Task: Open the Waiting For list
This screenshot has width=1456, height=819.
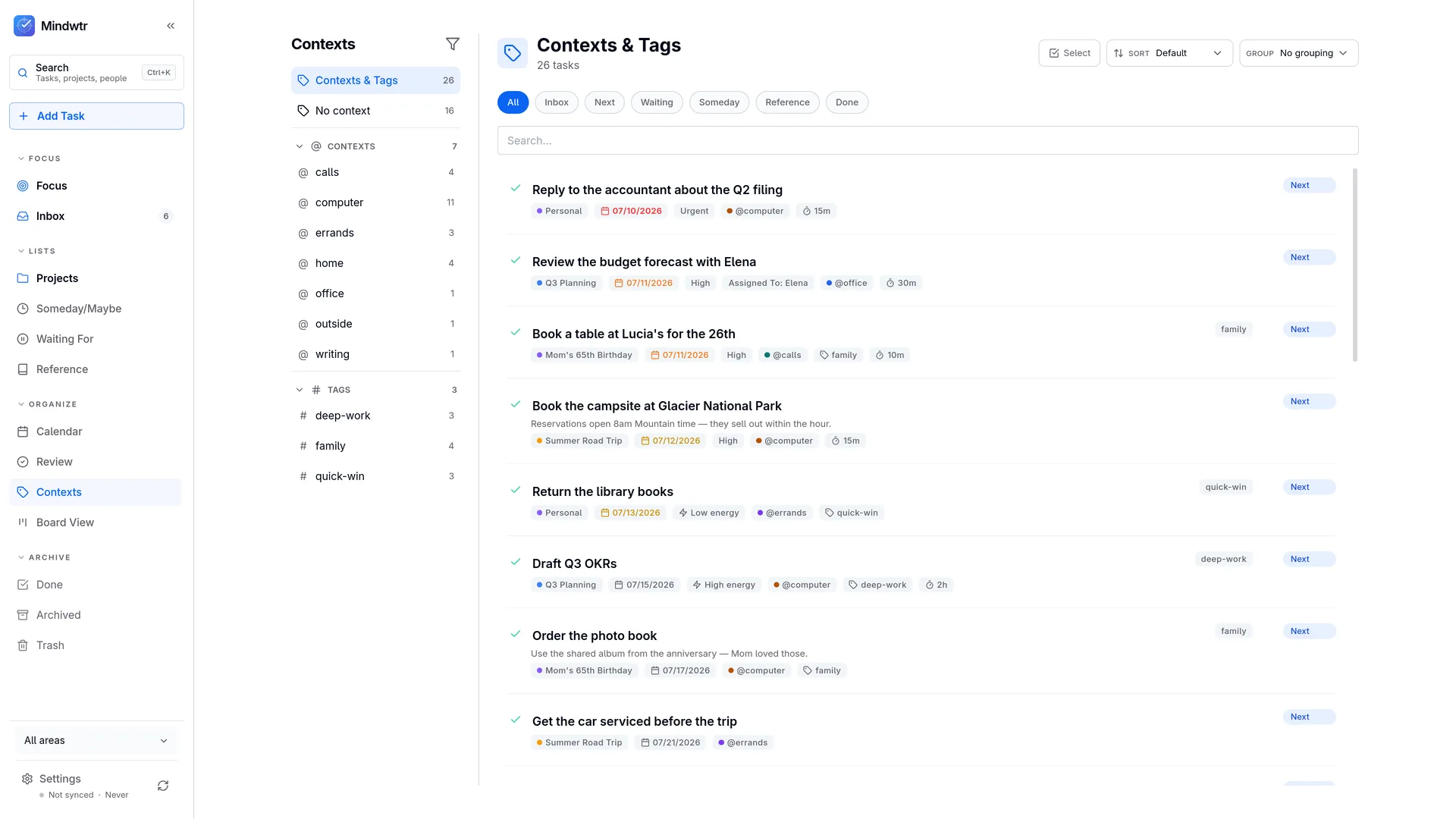Action: [96, 339]
